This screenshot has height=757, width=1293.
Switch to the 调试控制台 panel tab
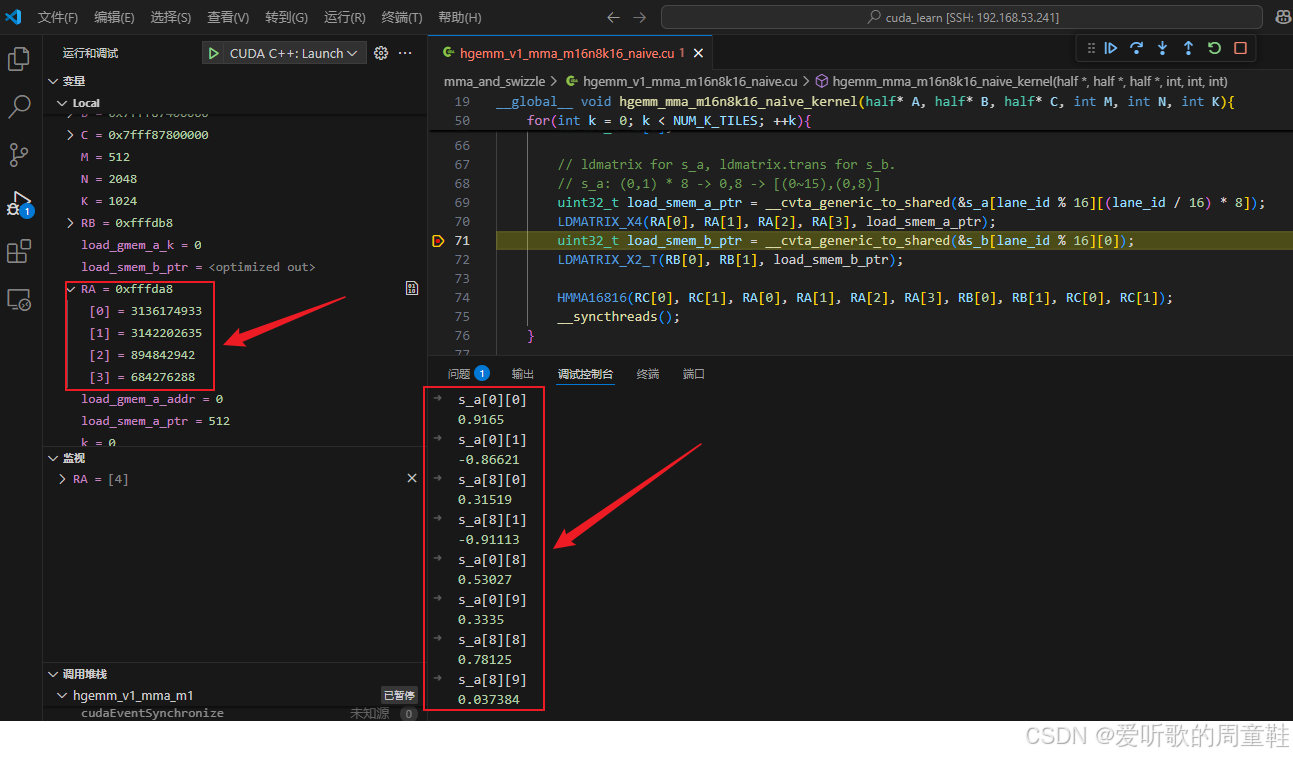585,373
